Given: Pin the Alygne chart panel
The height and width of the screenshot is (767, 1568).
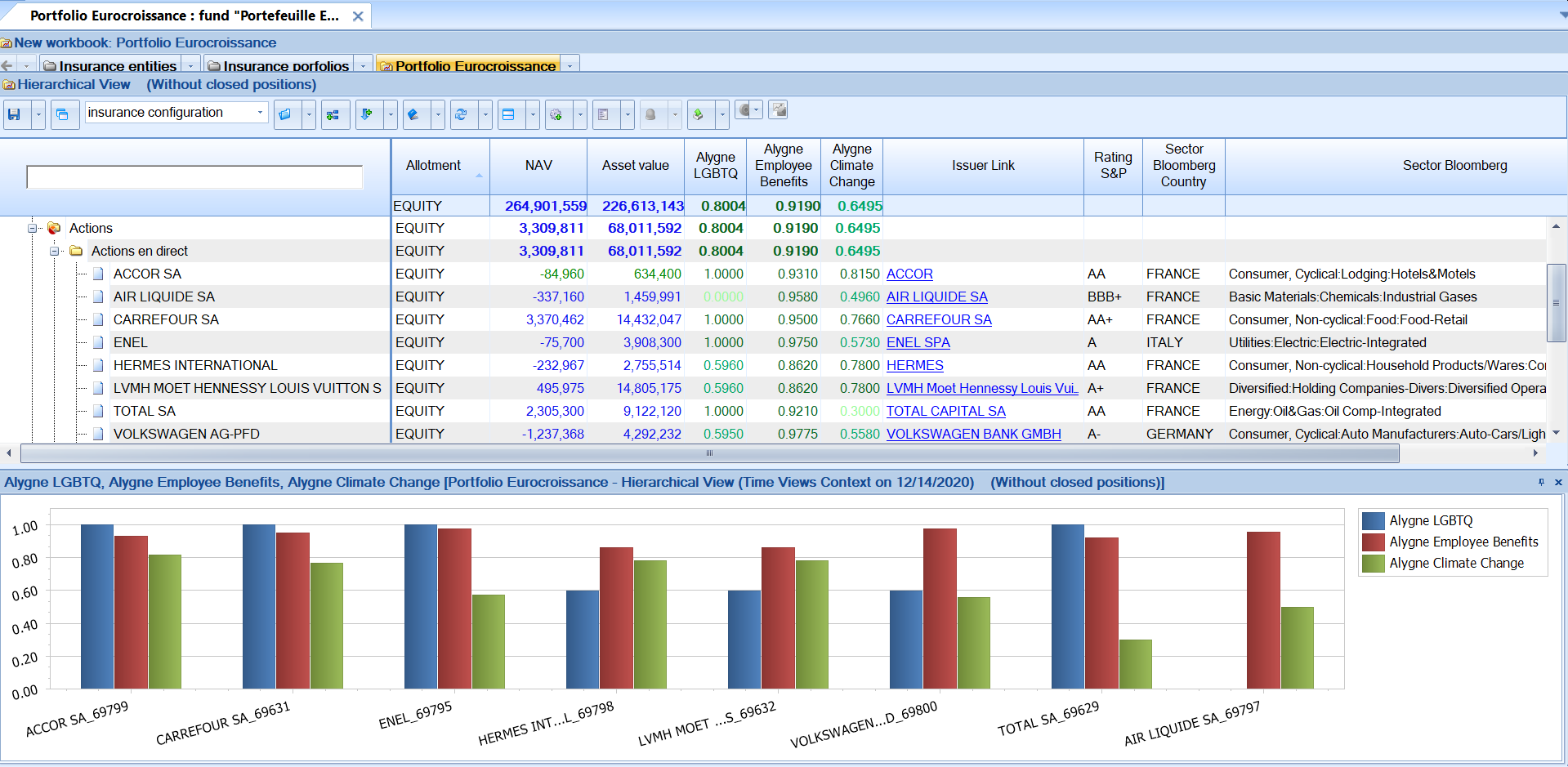Looking at the screenshot, I should (x=1541, y=483).
